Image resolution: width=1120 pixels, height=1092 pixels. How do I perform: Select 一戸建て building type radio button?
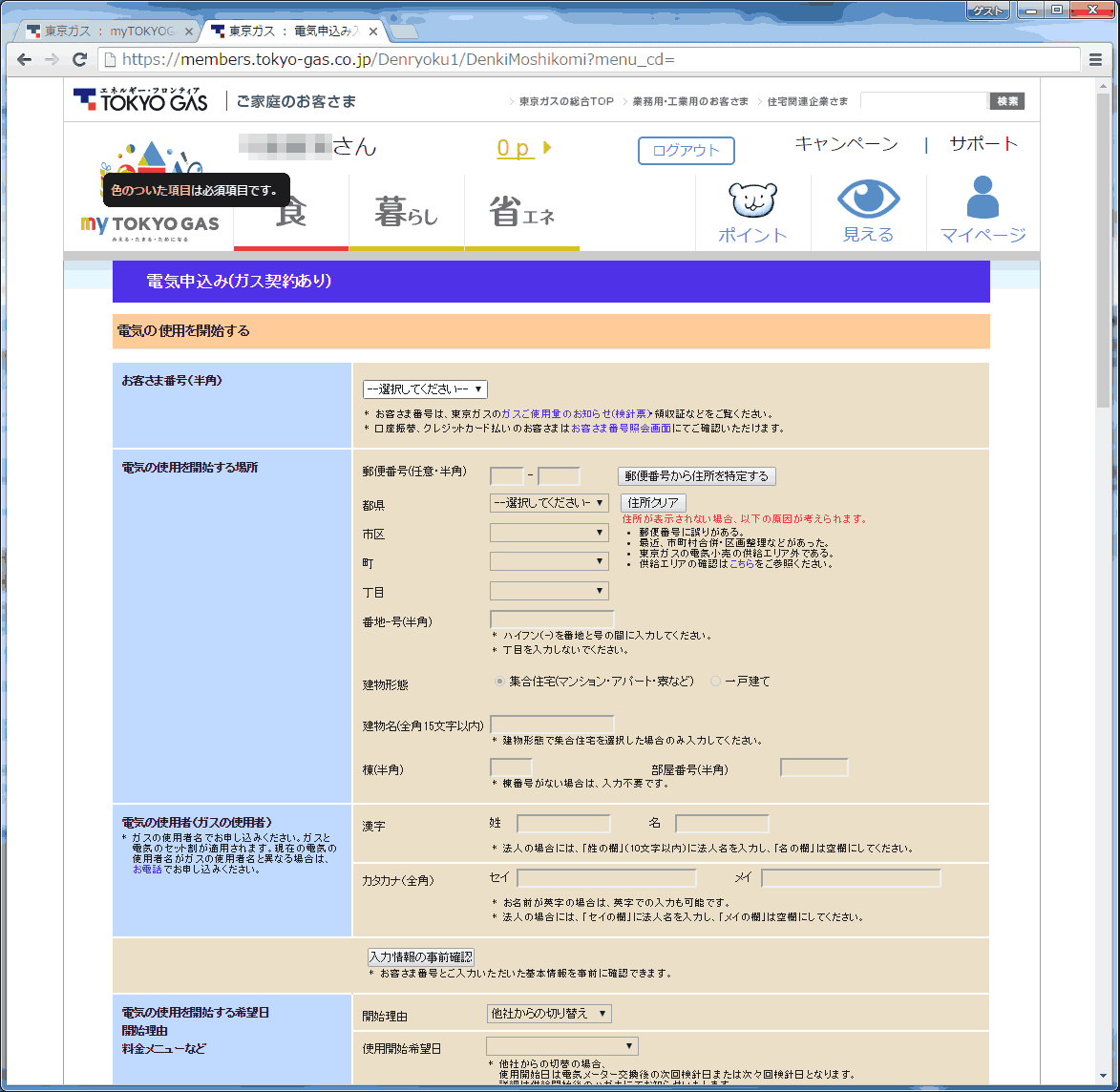pos(715,682)
